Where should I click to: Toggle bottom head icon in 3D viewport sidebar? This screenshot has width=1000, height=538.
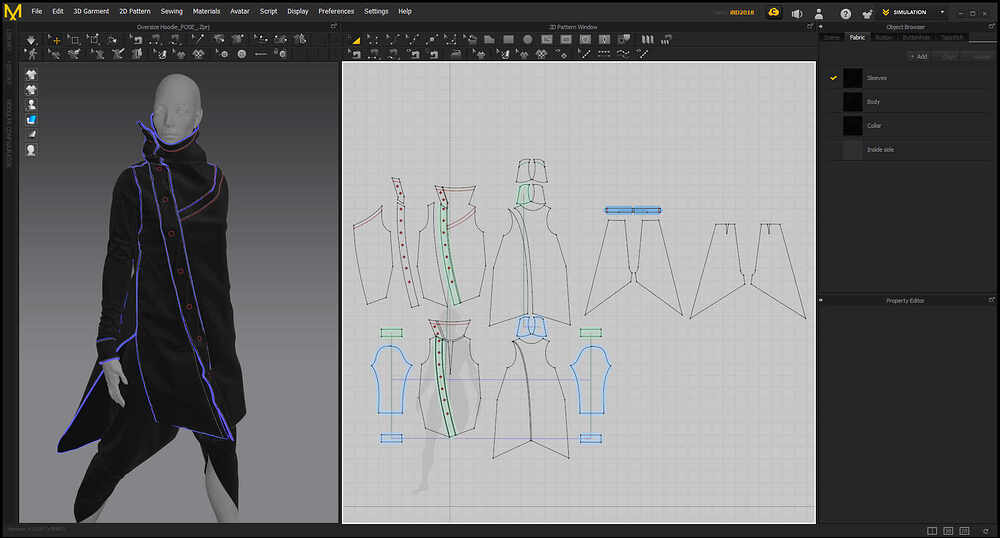coord(31,150)
